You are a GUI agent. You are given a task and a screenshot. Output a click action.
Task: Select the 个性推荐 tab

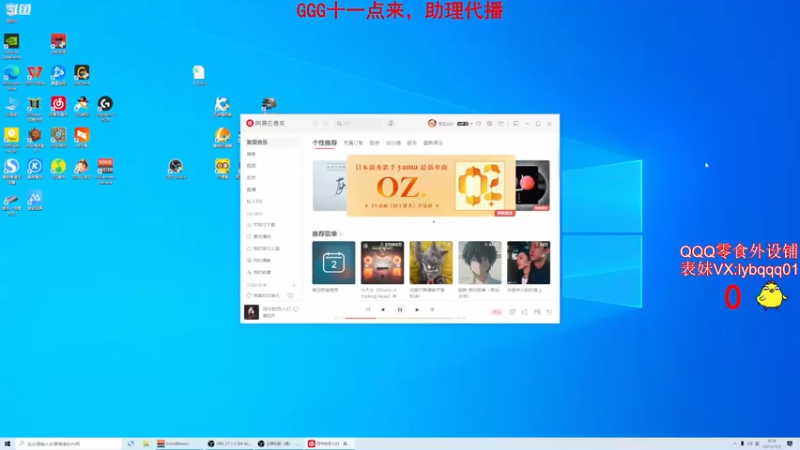coord(324,143)
